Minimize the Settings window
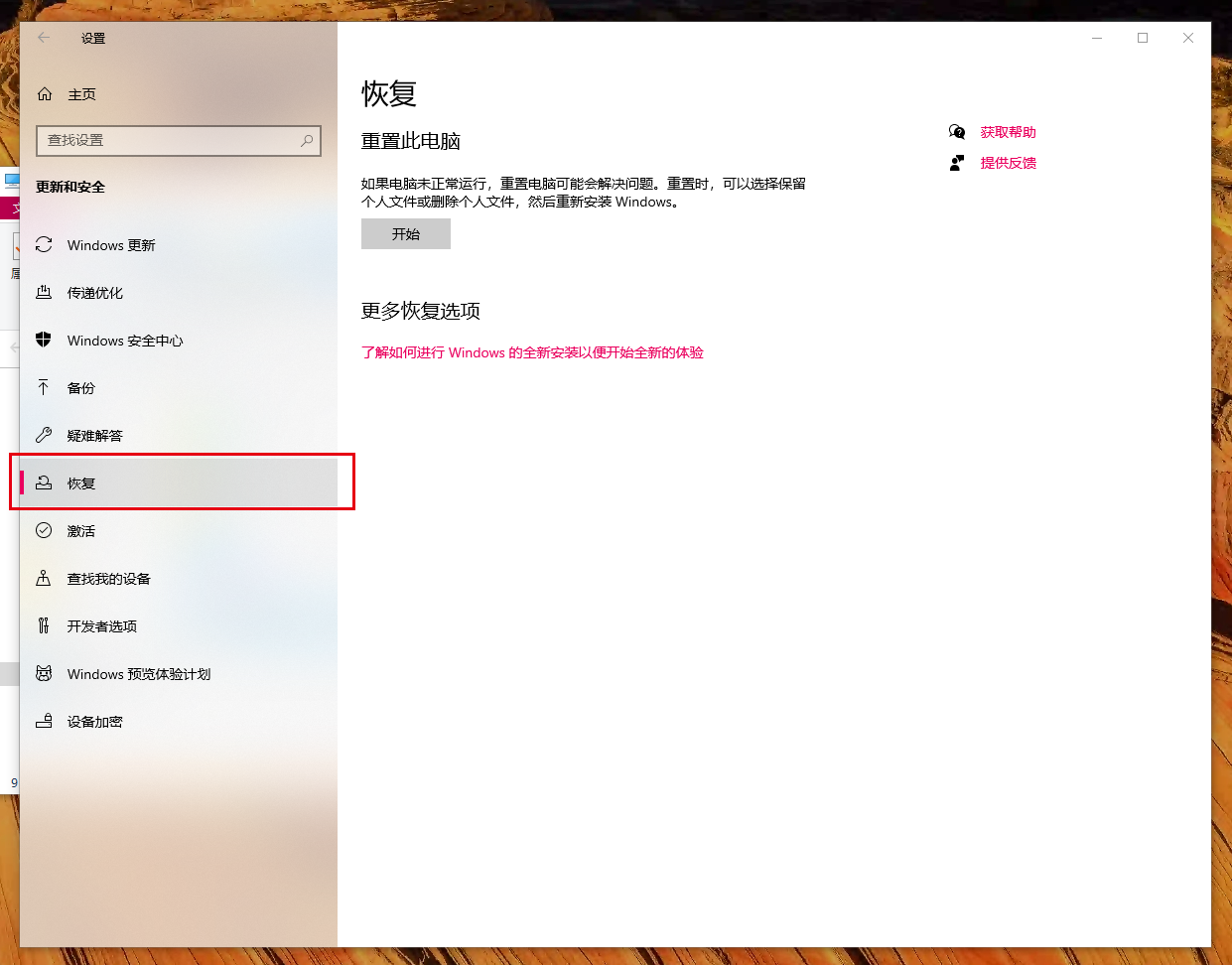The width and height of the screenshot is (1232, 965). (x=1097, y=38)
